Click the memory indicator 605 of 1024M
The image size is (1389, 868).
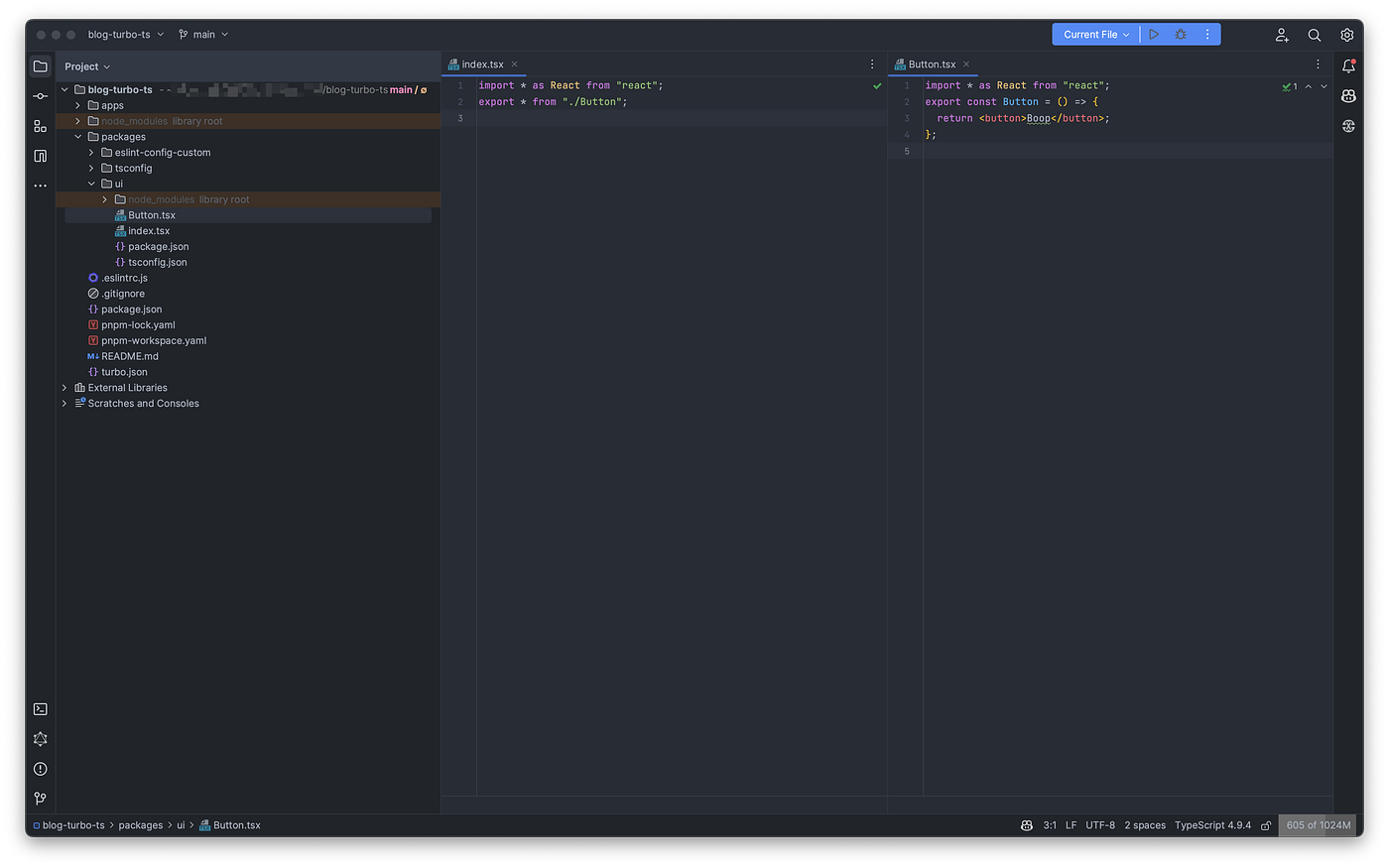pos(1318,825)
